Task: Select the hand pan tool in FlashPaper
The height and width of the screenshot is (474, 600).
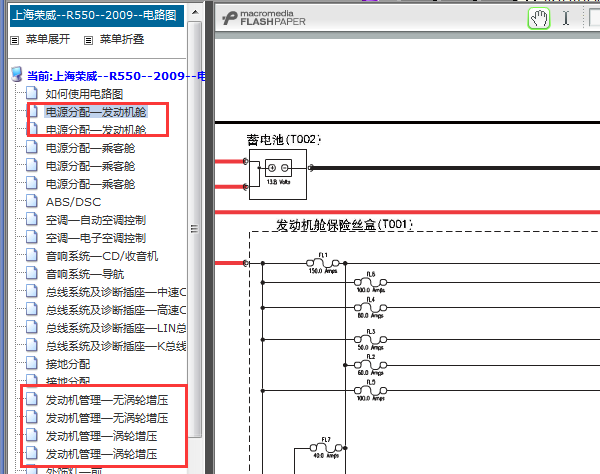Action: (539, 18)
